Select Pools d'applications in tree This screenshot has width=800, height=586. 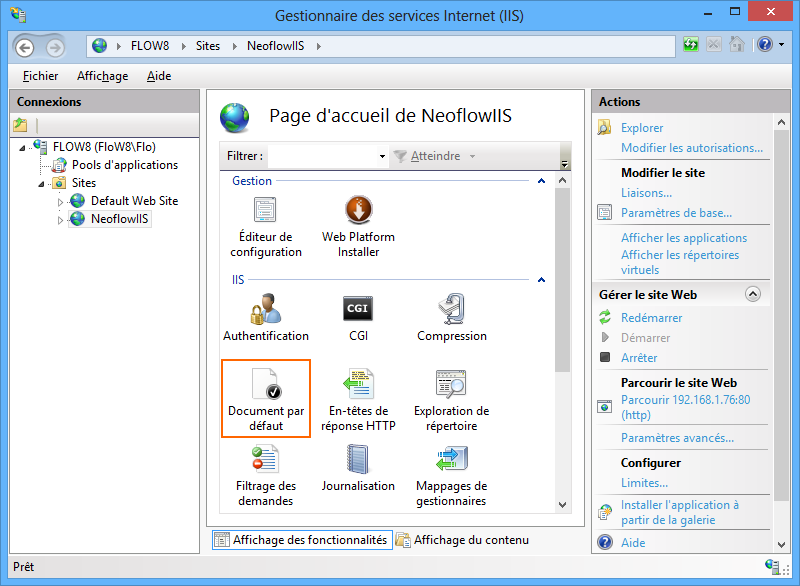point(124,165)
